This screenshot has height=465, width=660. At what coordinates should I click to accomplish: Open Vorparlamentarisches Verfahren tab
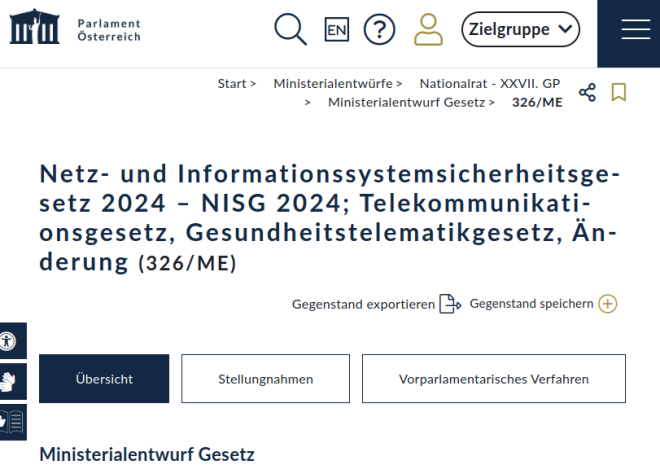pyautogui.click(x=494, y=379)
